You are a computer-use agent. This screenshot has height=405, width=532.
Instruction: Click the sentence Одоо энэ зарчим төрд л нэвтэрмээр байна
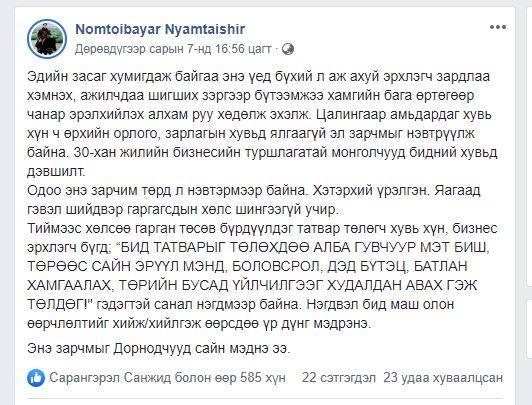(167, 191)
